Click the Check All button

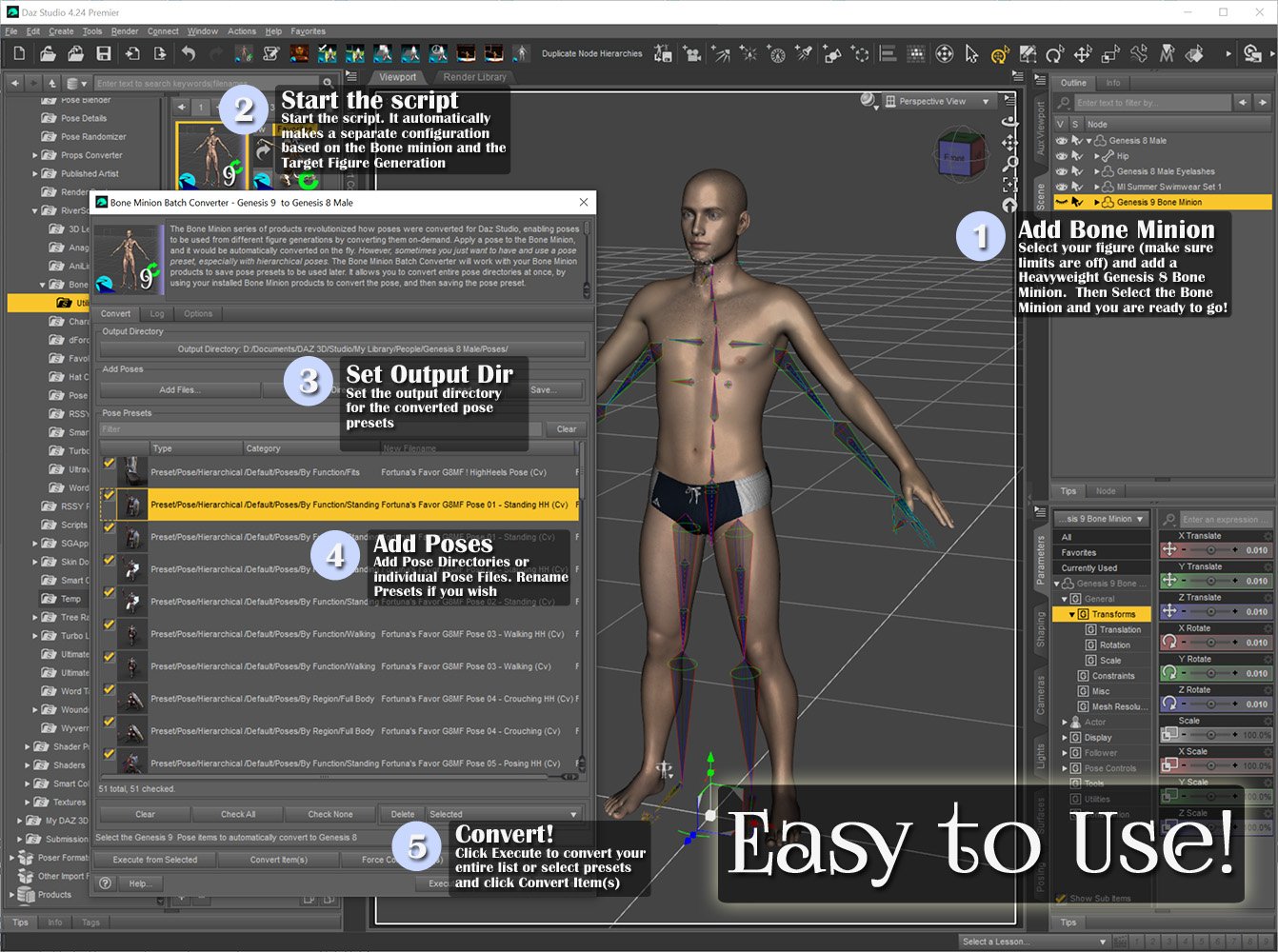coord(238,814)
